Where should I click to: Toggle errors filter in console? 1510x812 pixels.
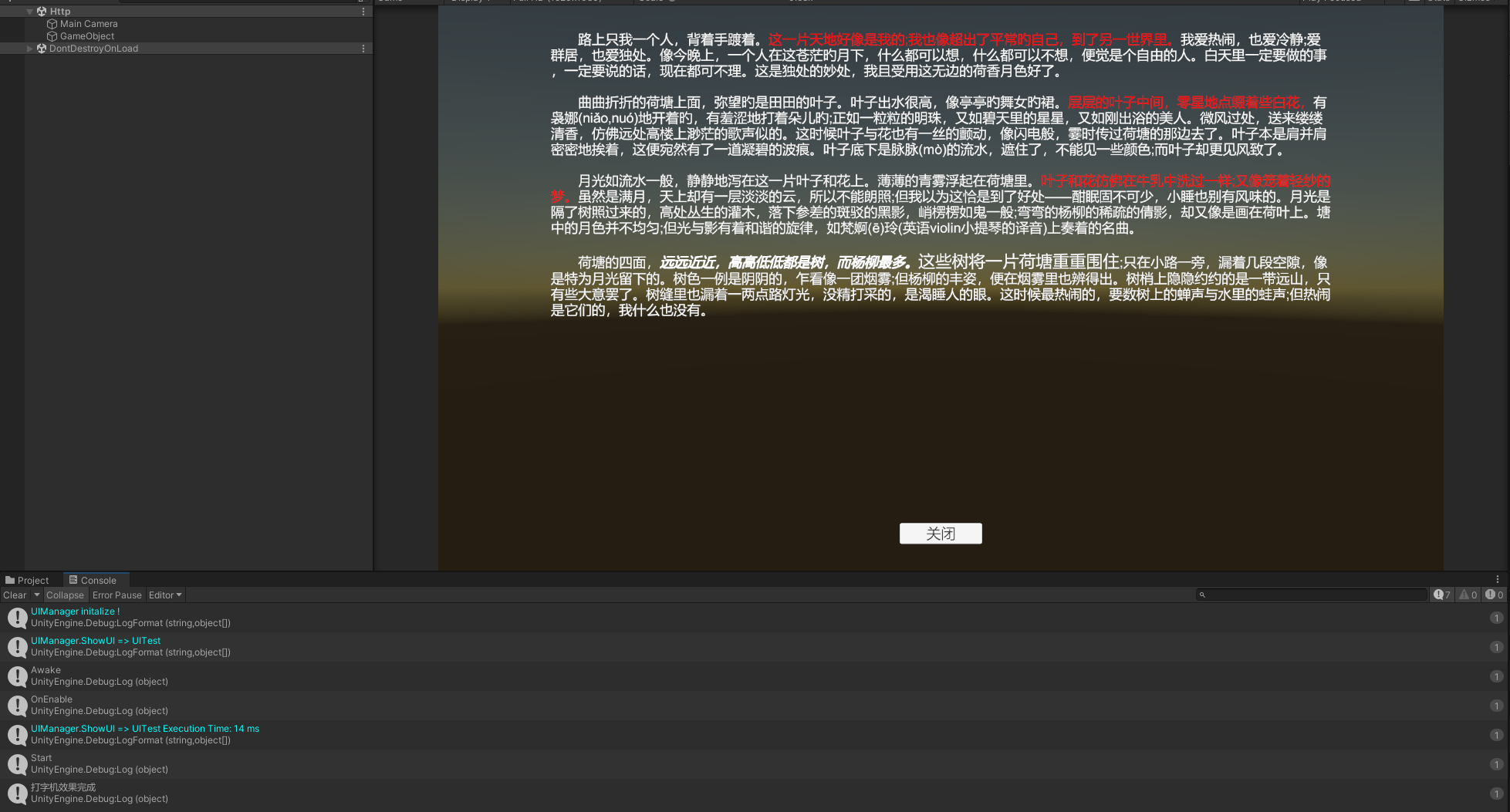[x=1495, y=595]
